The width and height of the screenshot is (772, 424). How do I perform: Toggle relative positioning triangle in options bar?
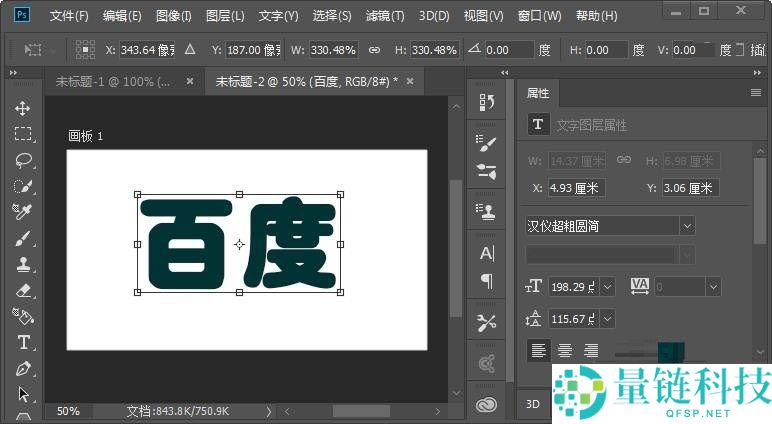[191, 50]
